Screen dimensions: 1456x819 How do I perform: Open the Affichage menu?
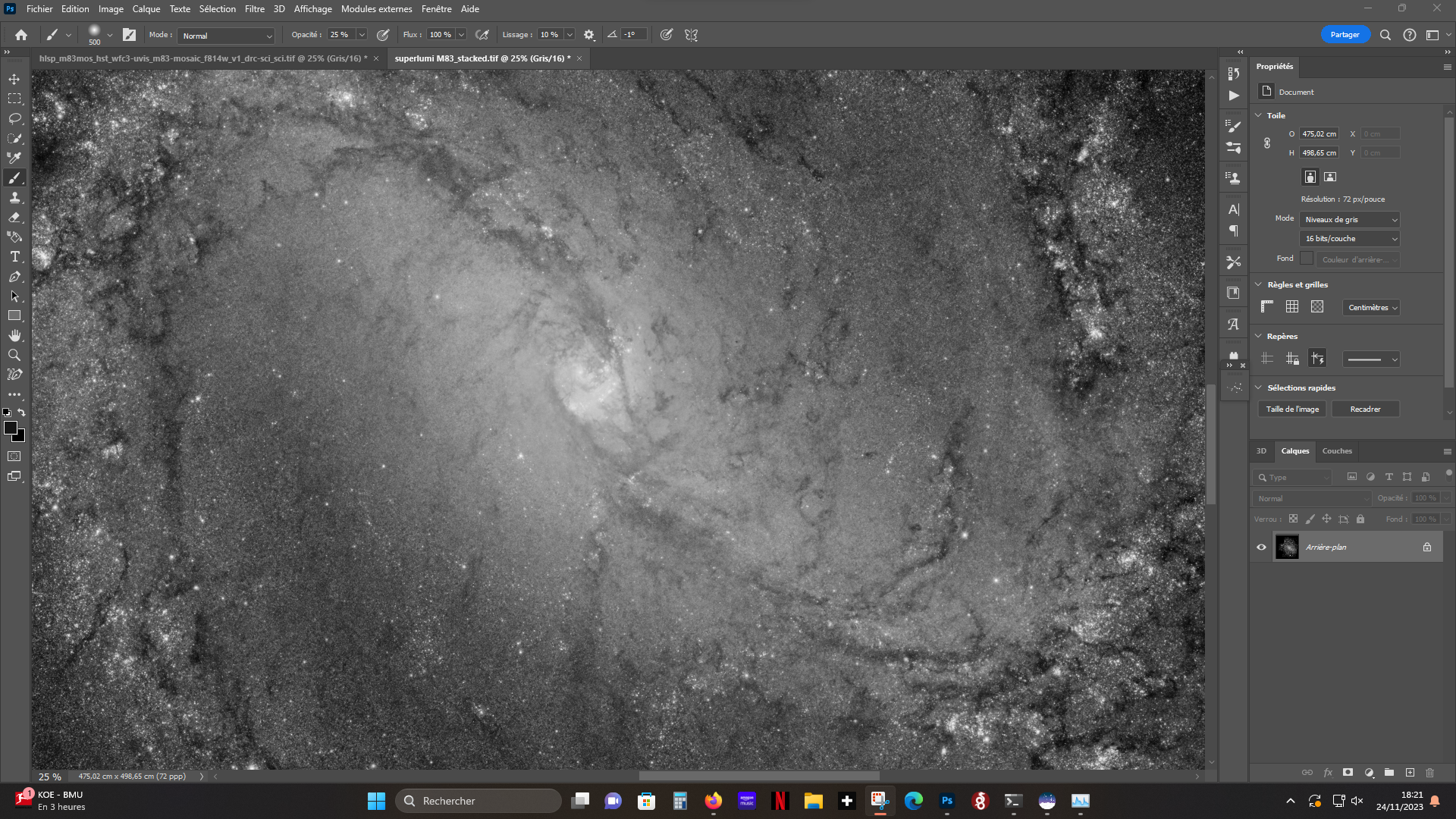(313, 9)
